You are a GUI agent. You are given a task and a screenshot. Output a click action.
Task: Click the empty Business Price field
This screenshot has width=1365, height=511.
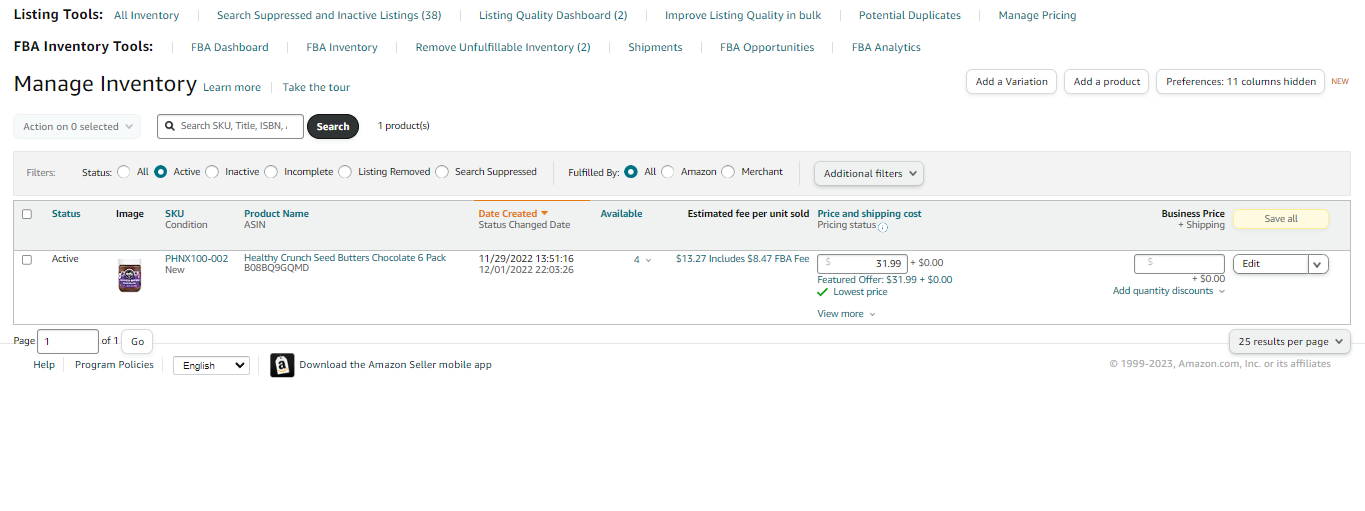(x=1179, y=263)
